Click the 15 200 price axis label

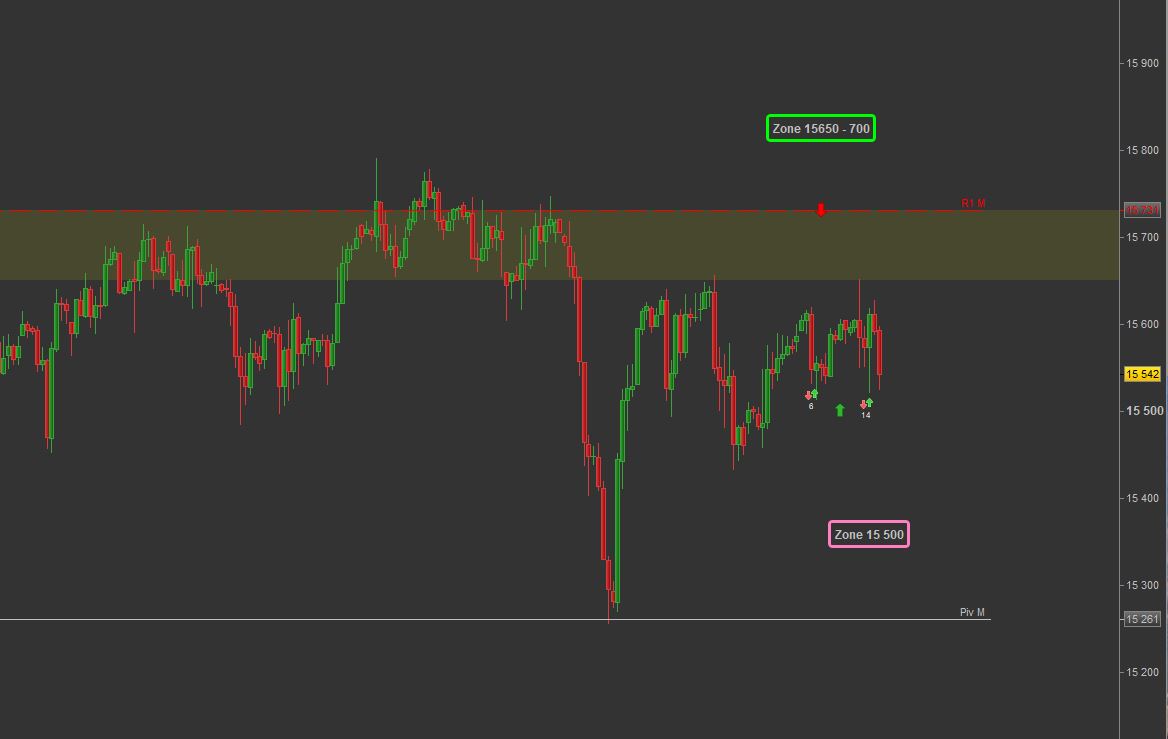tap(1143, 672)
